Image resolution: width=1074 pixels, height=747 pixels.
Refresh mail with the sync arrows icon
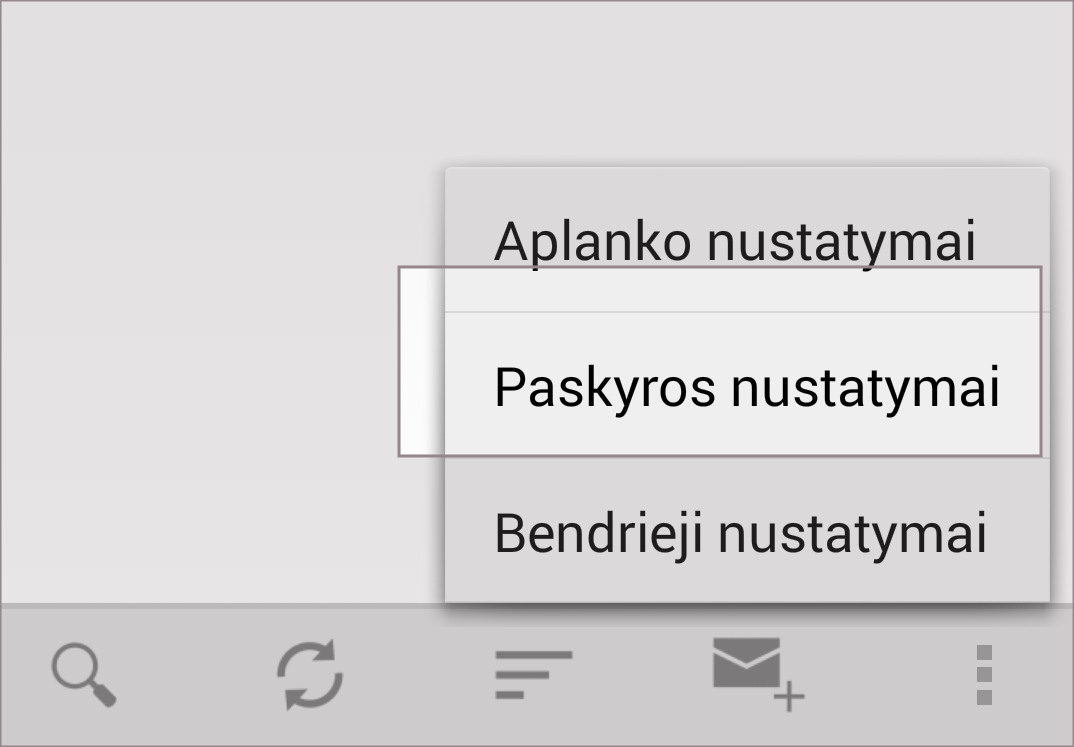(x=310, y=675)
